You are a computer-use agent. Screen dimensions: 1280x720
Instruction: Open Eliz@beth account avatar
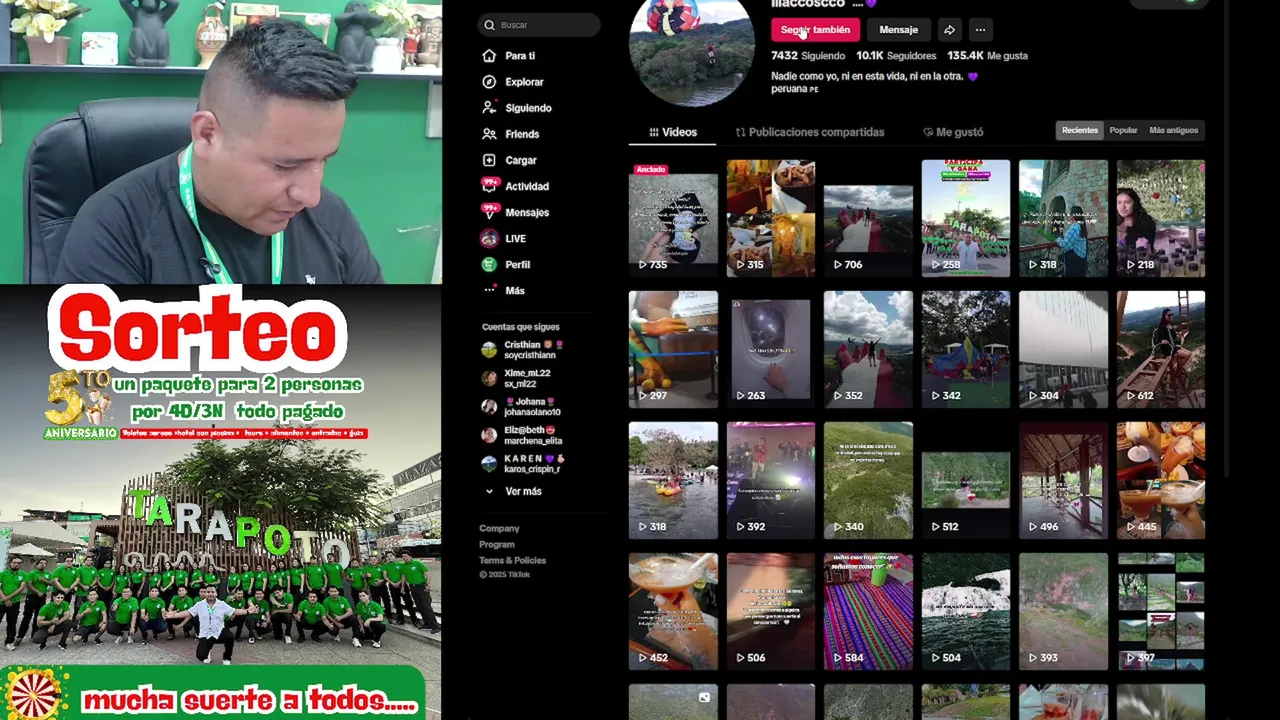(489, 435)
